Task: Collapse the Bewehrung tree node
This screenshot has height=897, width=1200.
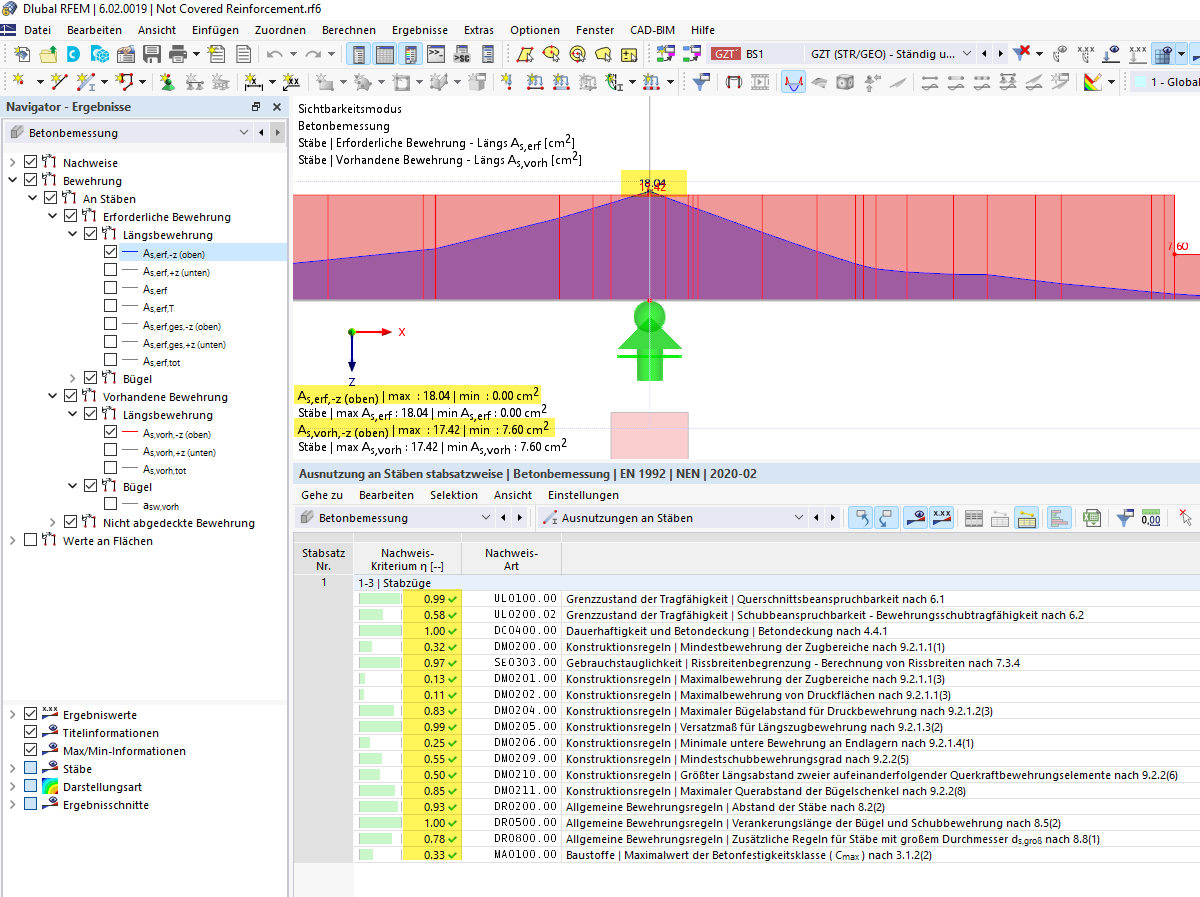Action: (x=13, y=181)
